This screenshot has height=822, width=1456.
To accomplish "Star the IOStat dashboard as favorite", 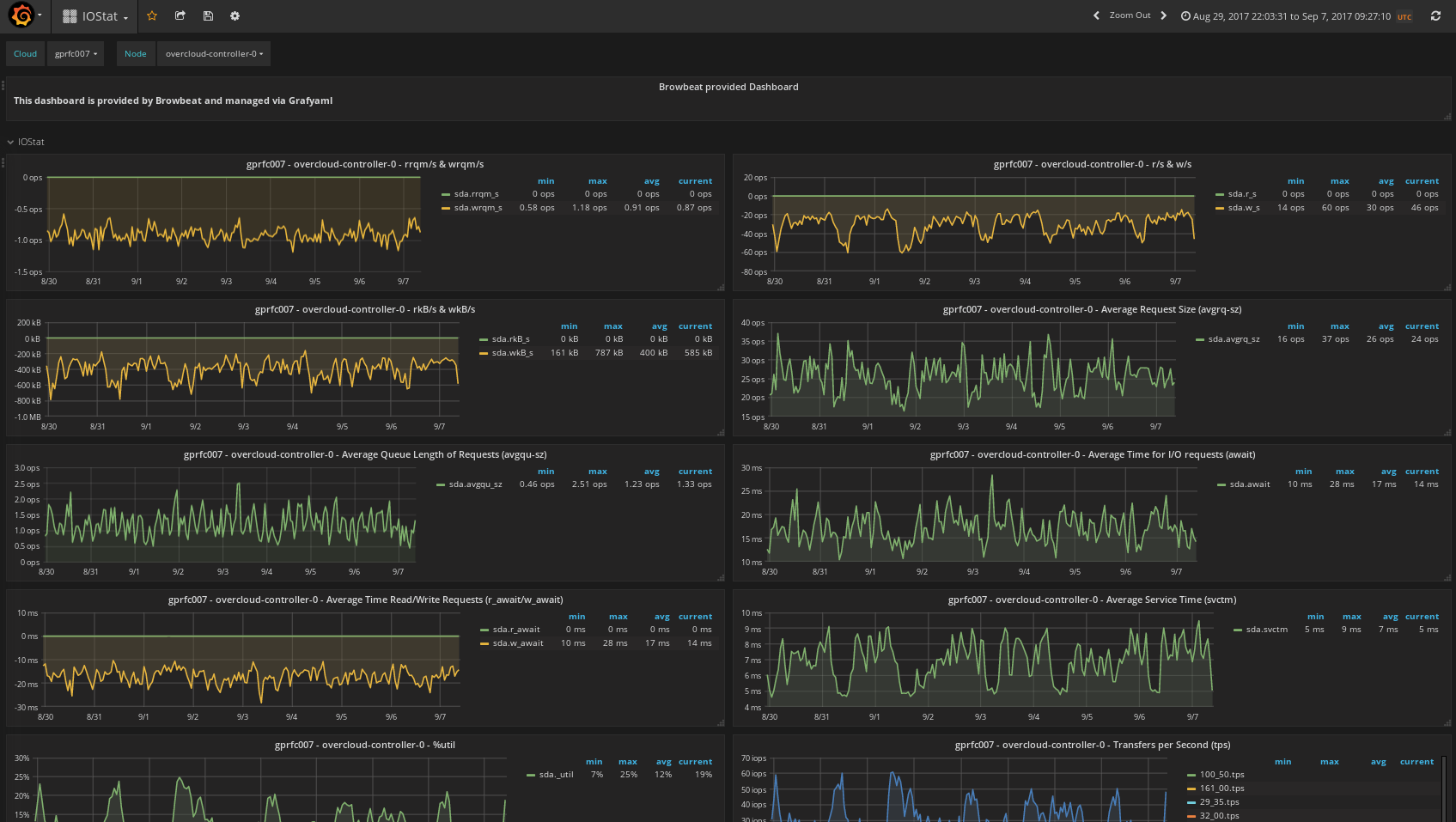I will point(152,15).
